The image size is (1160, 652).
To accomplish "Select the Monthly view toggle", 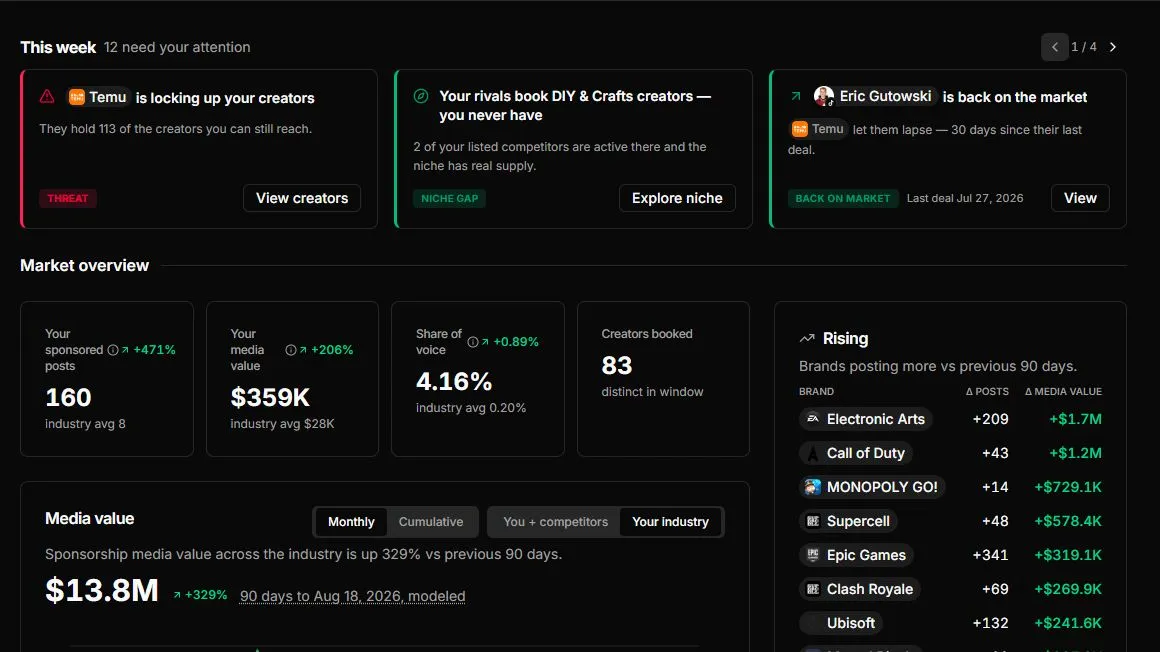I will (x=351, y=522).
